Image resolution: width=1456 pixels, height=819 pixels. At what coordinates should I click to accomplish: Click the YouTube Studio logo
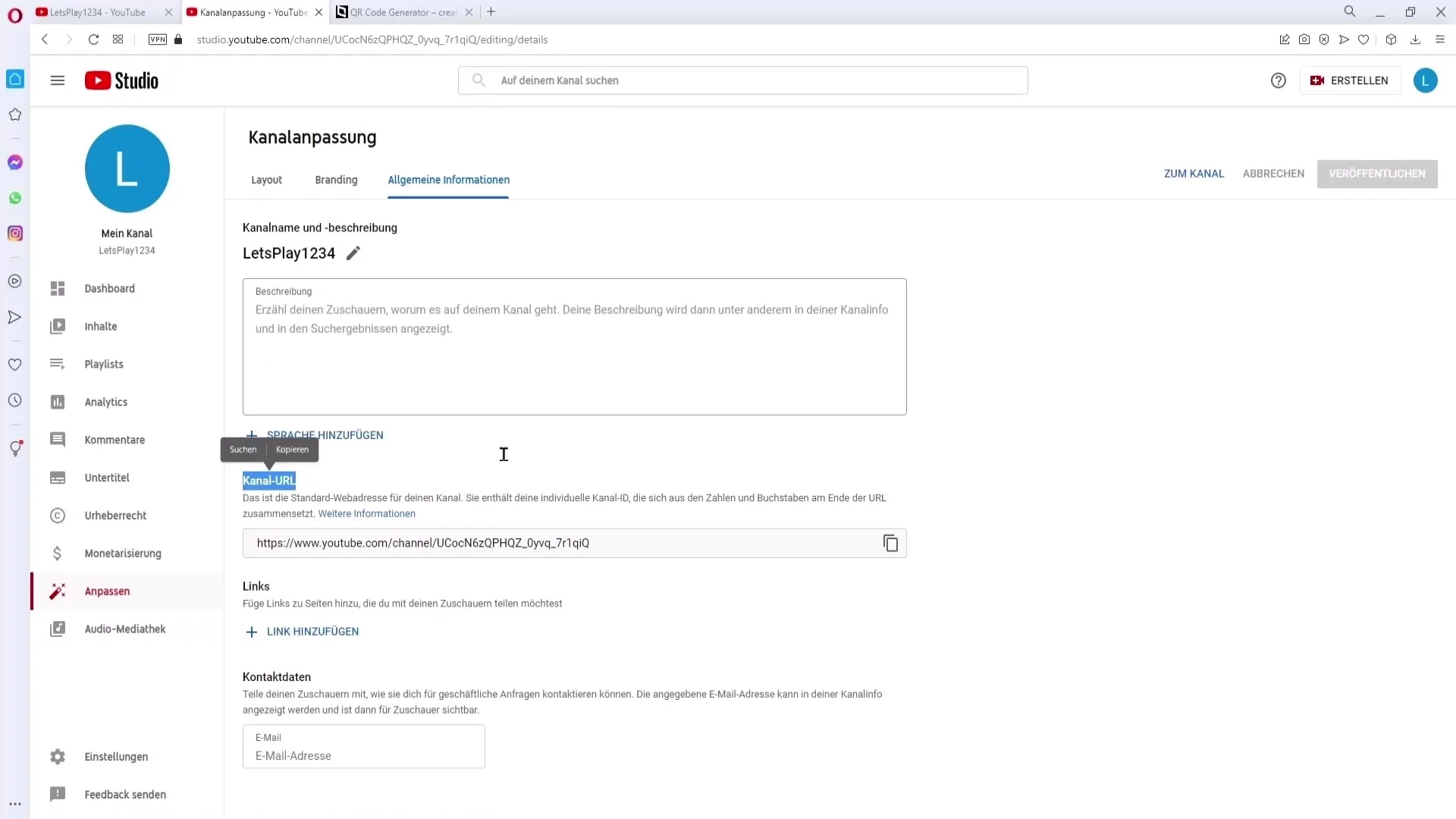tap(121, 80)
